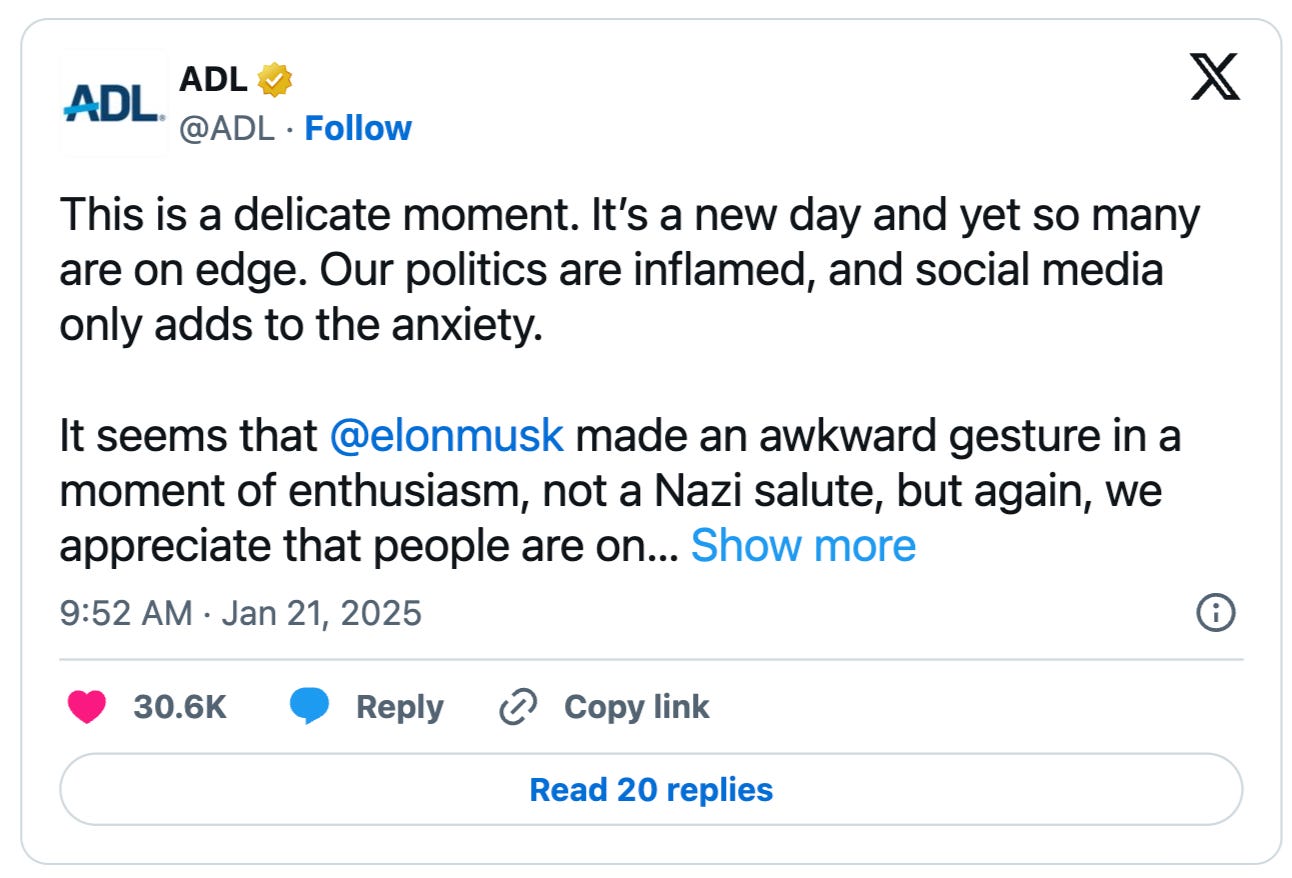
Task: Open Read 20 replies
Action: pos(651,789)
